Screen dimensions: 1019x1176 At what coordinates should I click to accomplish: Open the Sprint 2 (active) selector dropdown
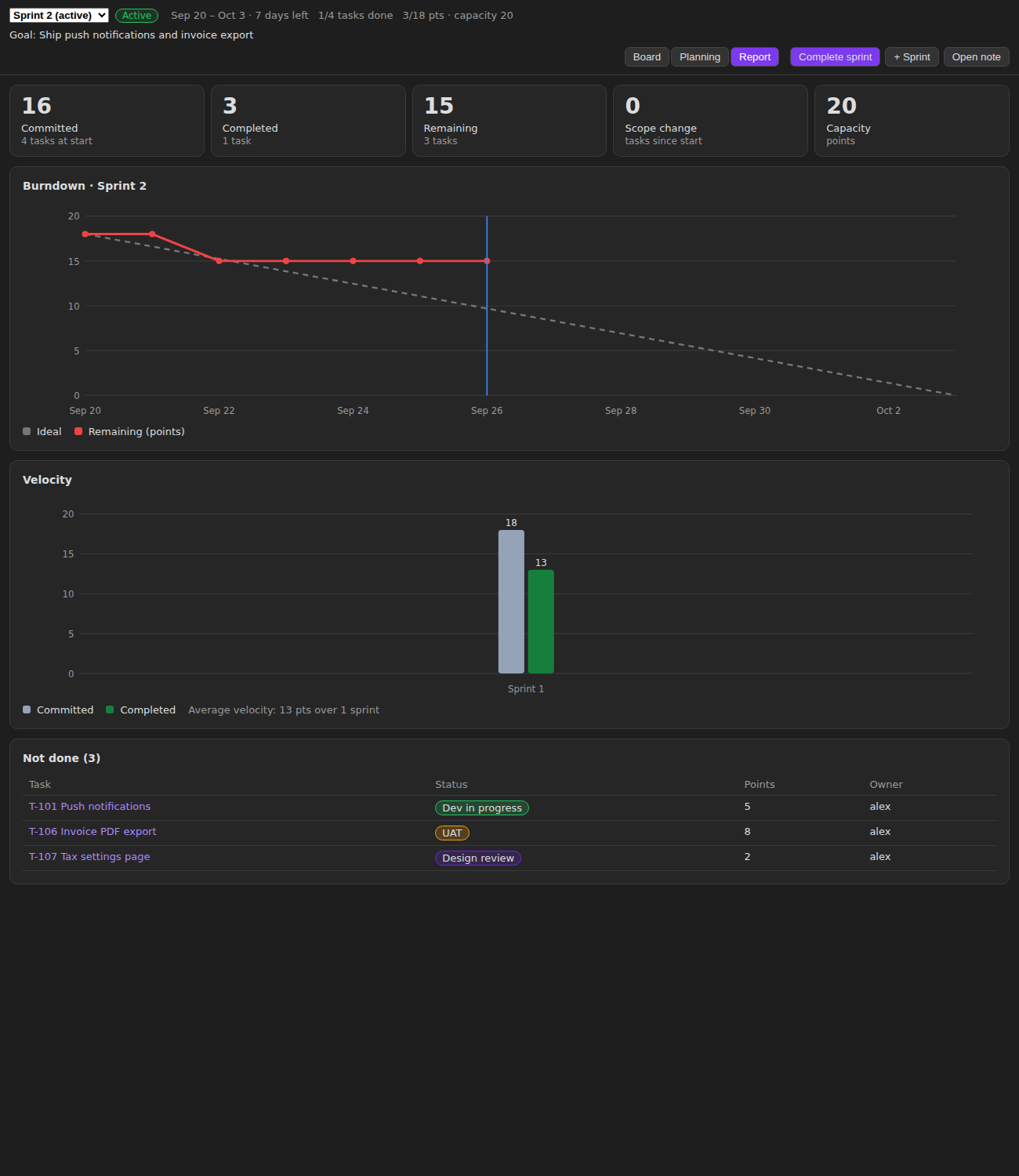[x=59, y=15]
